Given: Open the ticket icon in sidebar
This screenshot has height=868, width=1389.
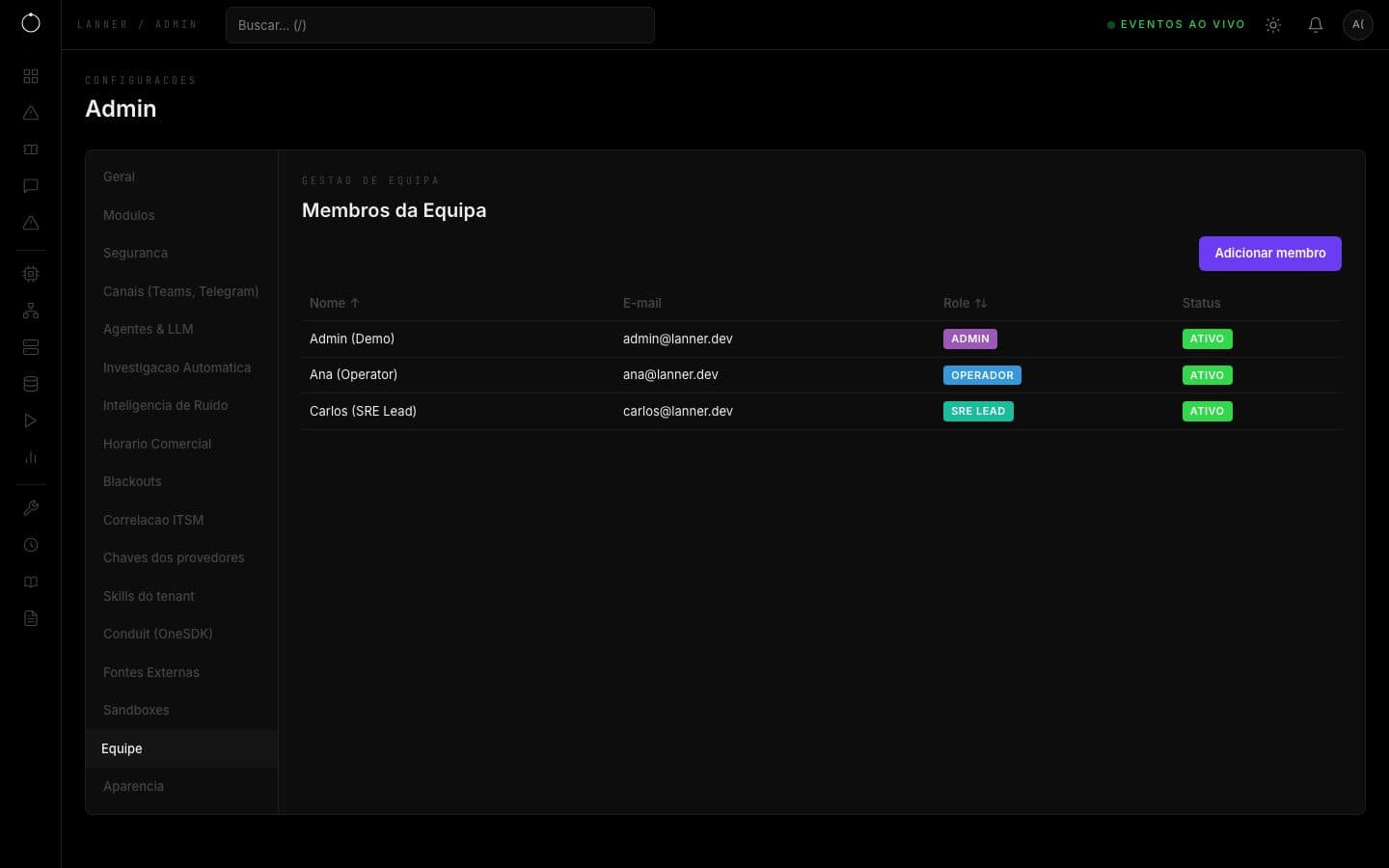Looking at the screenshot, I should (x=31, y=149).
